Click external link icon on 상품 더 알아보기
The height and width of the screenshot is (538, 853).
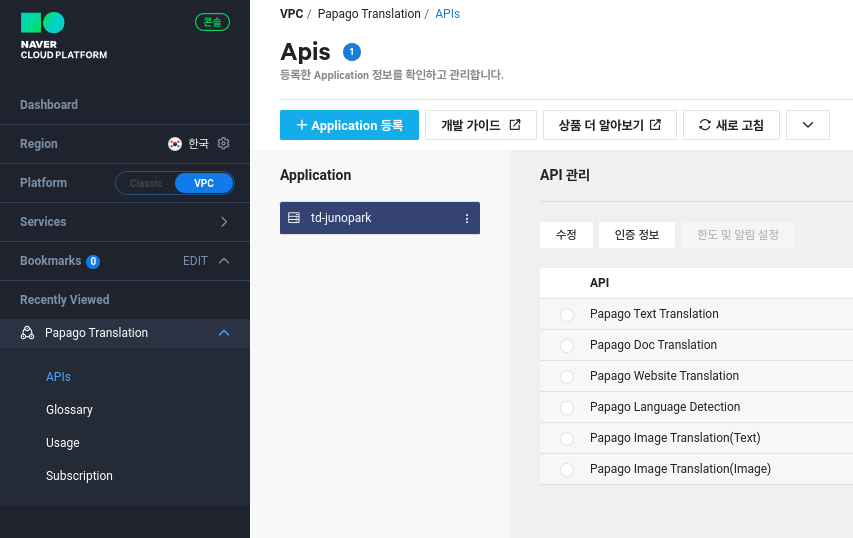coord(656,125)
